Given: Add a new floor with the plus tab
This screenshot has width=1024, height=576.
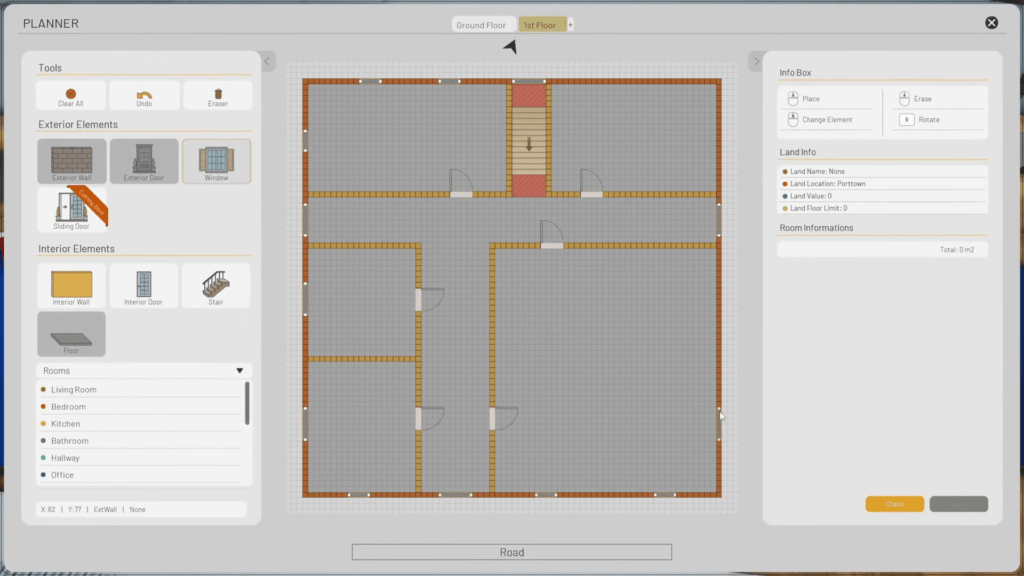Looking at the screenshot, I should pos(570,24).
